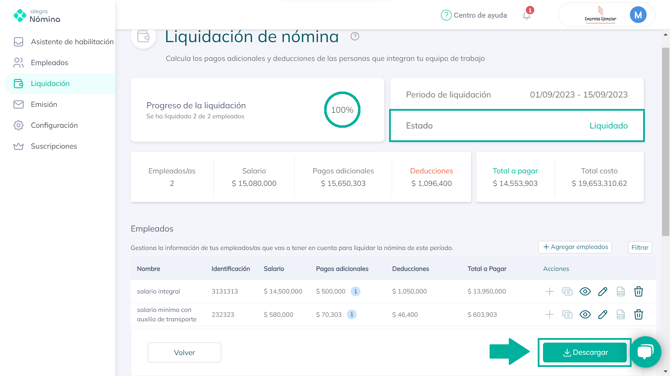This screenshot has width=670, height=376.
Task: Click the wallet icon beside page title
Action: coord(144,37)
